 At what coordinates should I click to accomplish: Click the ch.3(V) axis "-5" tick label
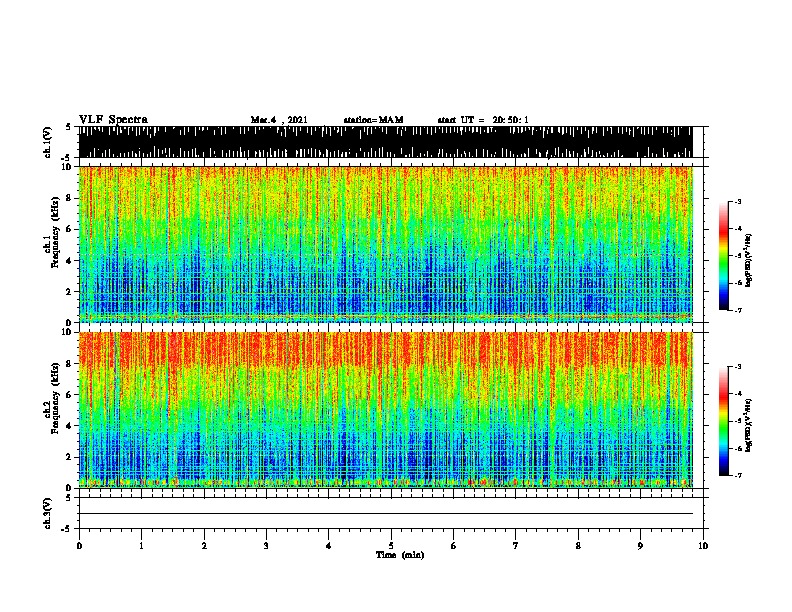67,529
